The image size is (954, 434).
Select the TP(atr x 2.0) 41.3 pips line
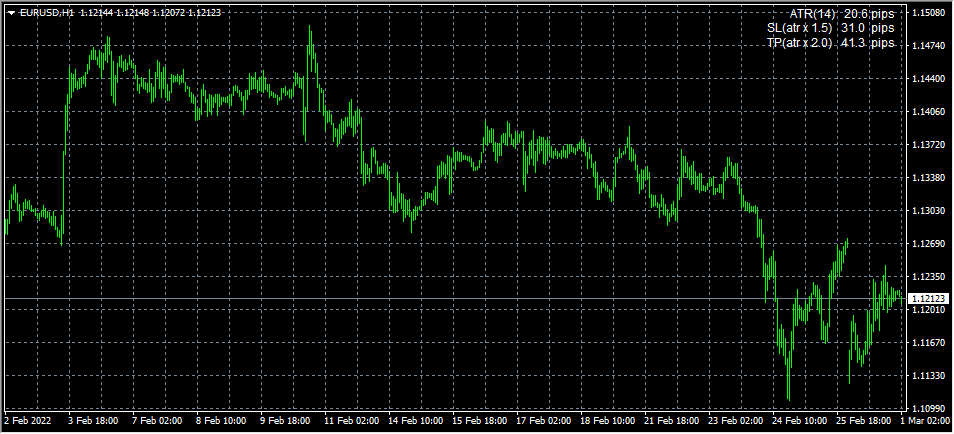tap(831, 43)
